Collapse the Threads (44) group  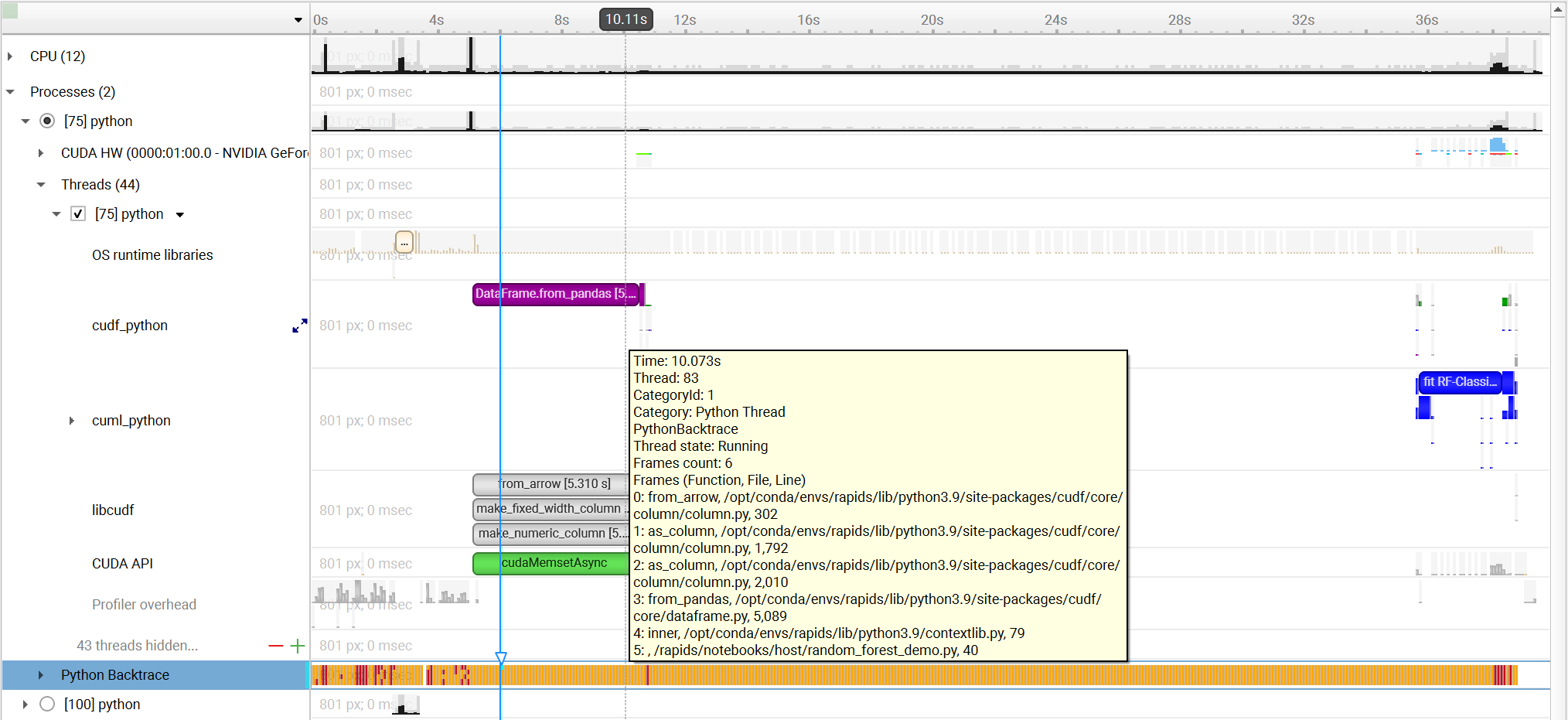click(41, 184)
